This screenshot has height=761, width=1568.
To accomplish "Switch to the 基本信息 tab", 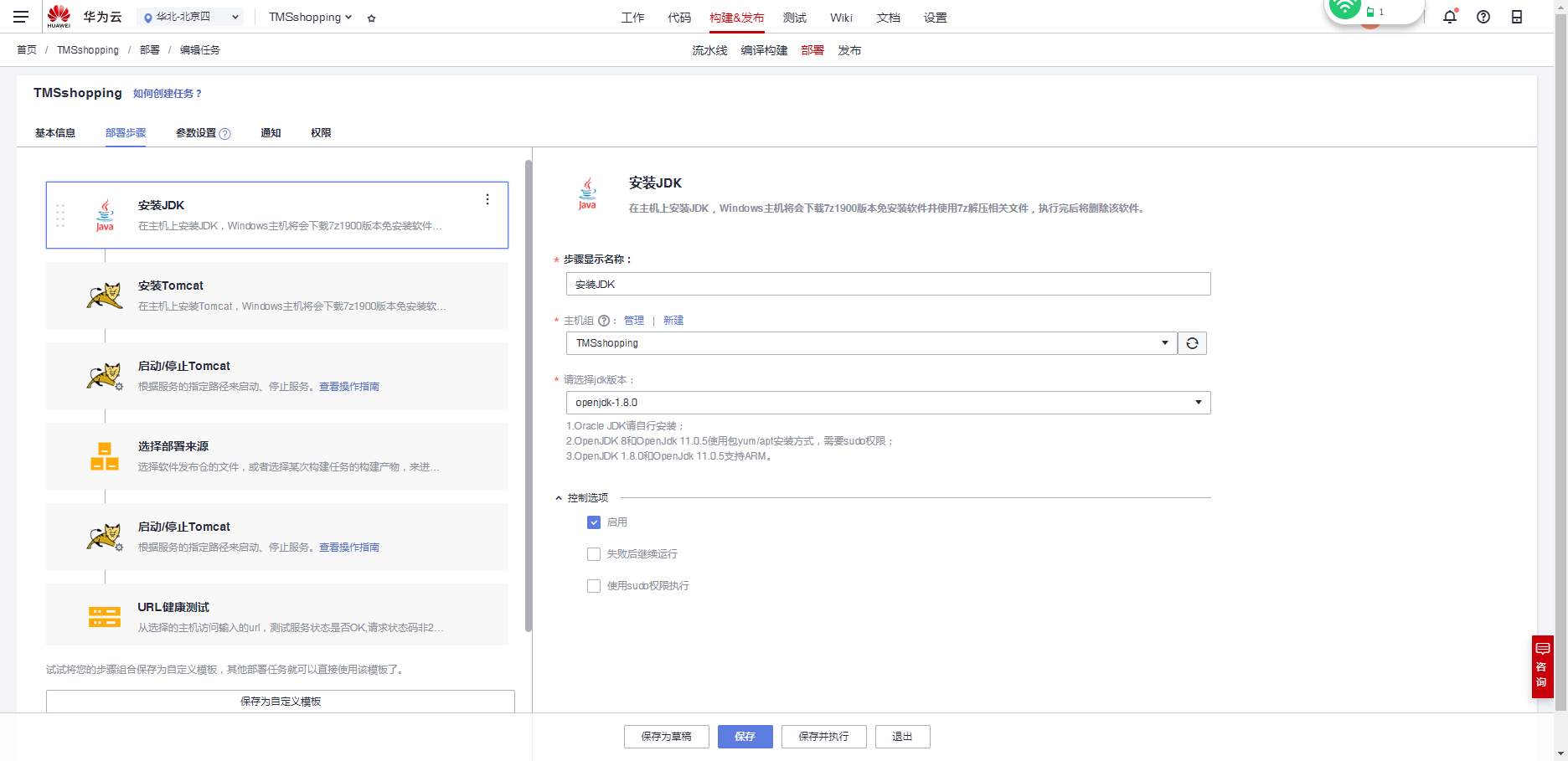I will tap(55, 133).
